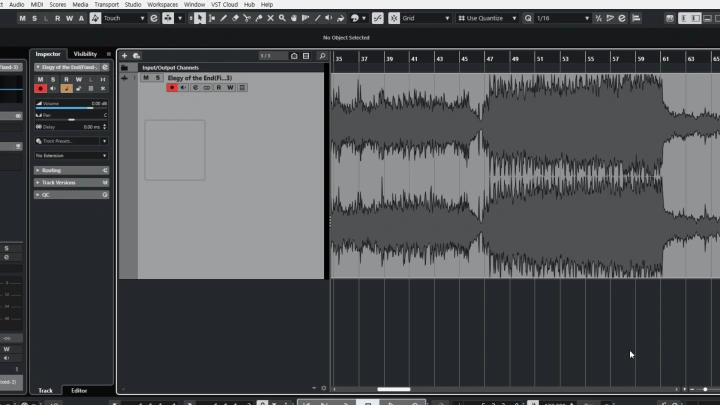The image size is (720, 405).
Task: Click the horizontal timeline scrollbar thumb
Action: point(394,389)
